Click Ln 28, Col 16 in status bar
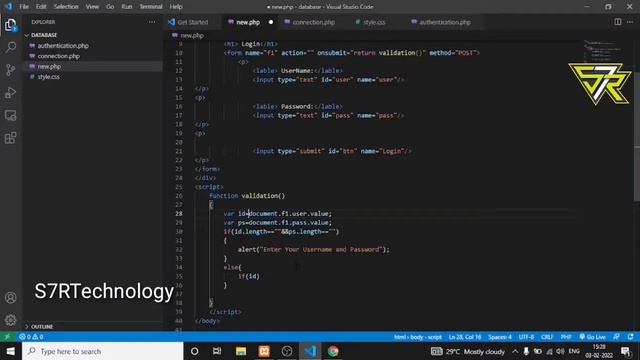 pyautogui.click(x=464, y=337)
